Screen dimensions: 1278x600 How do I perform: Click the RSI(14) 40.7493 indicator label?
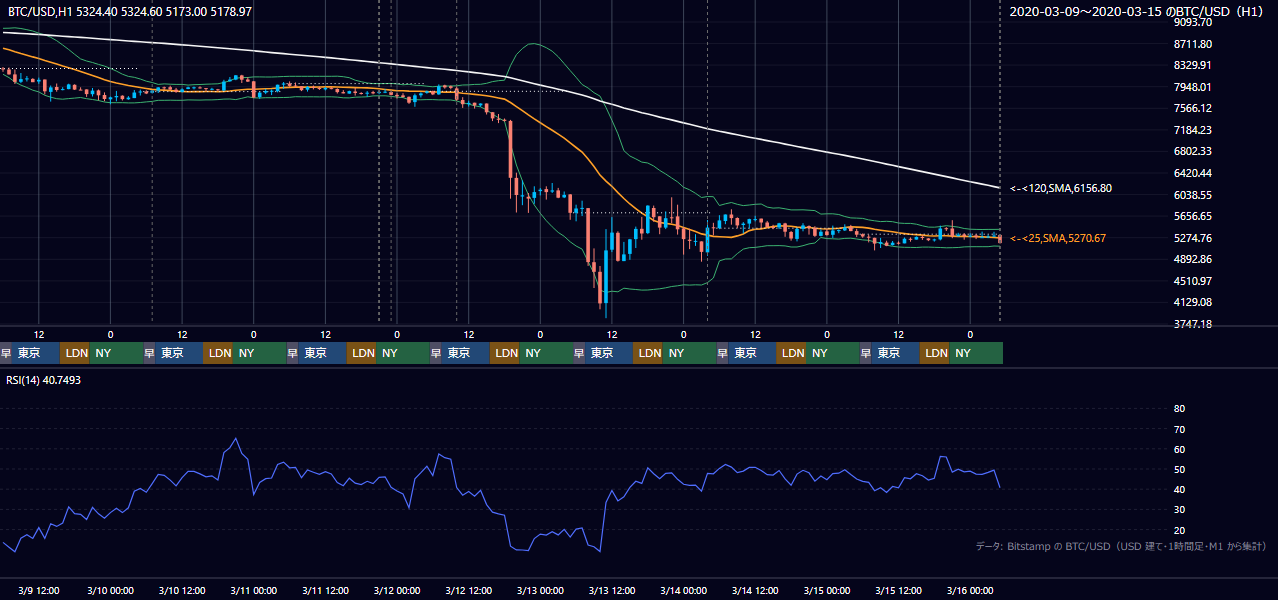click(x=44, y=380)
